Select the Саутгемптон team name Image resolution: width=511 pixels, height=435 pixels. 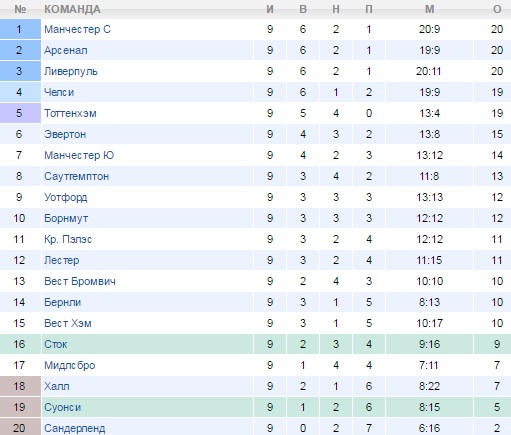point(77,176)
